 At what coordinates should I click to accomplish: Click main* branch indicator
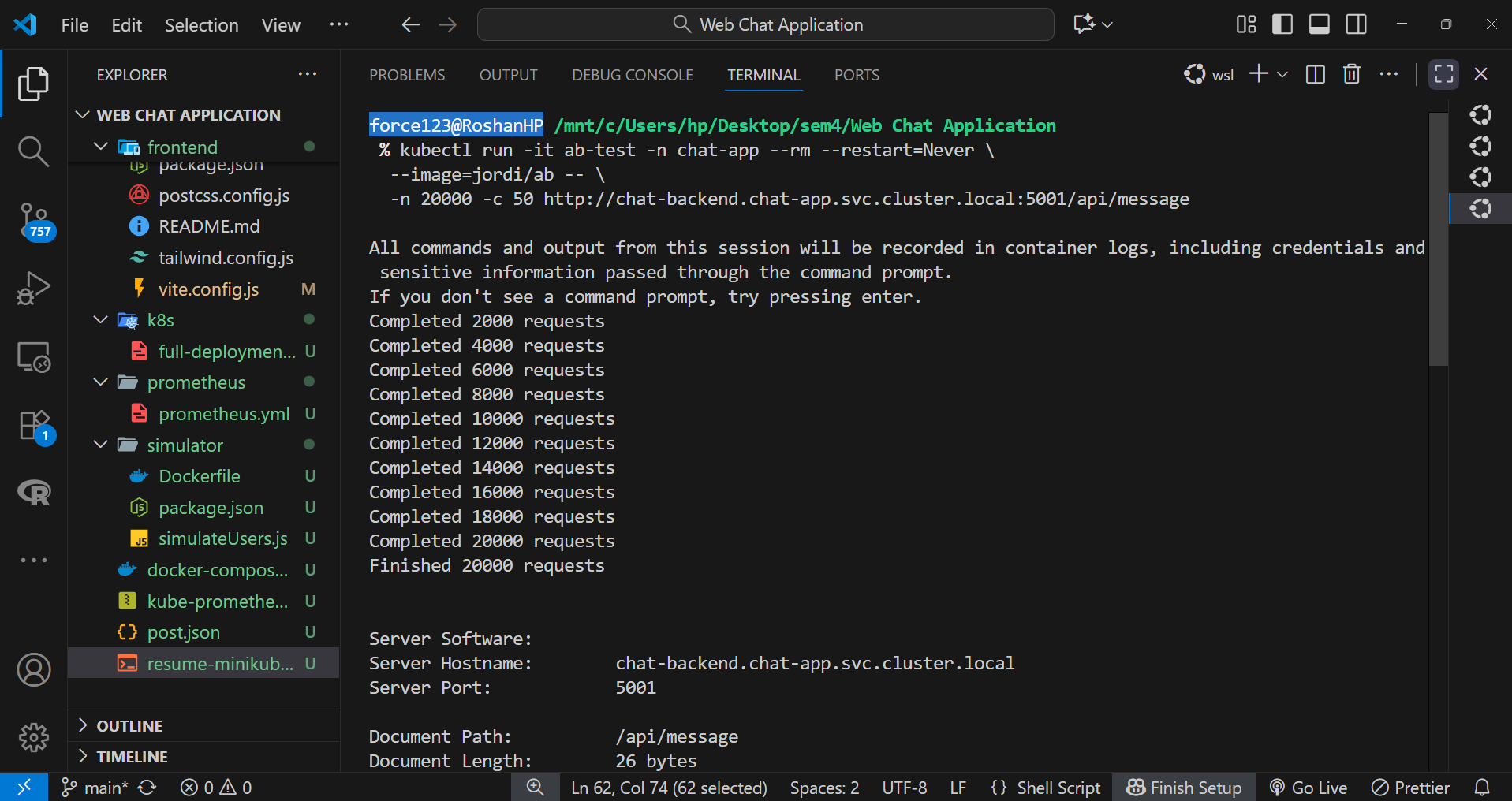tap(95, 787)
